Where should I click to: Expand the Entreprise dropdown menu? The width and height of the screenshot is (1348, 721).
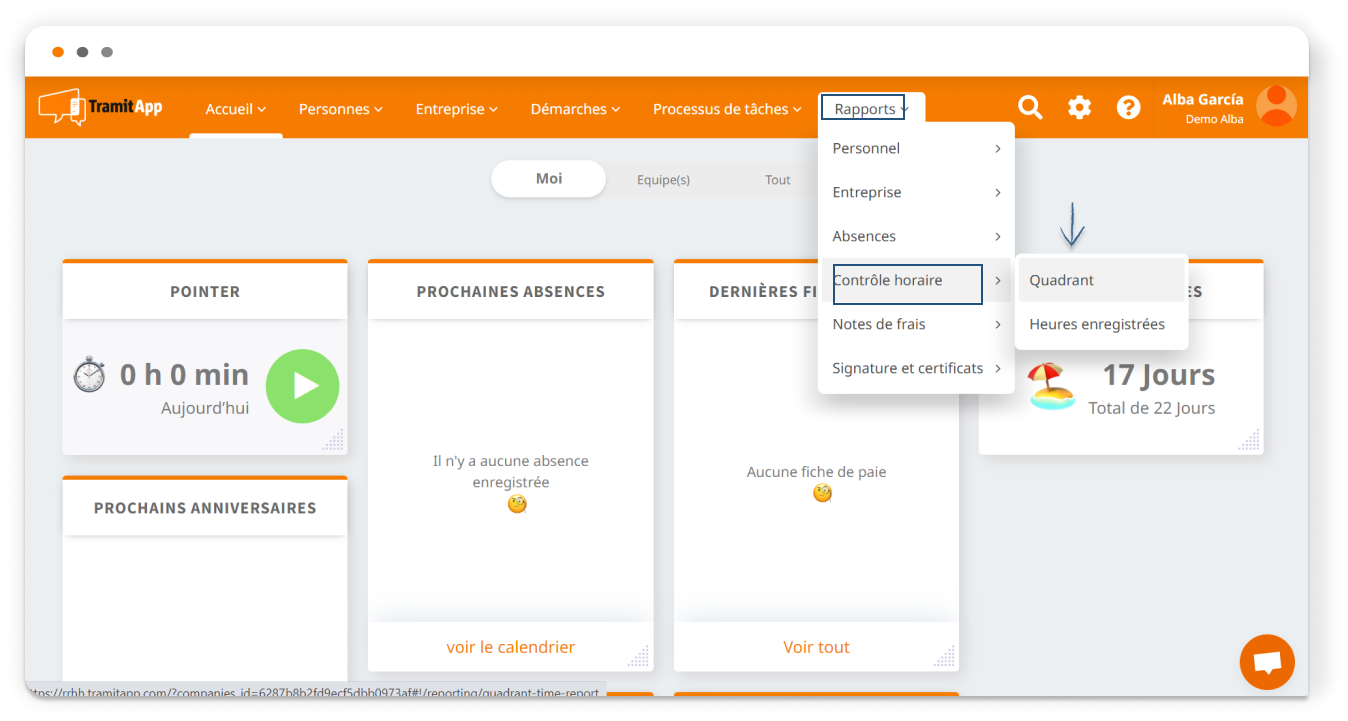(x=456, y=109)
